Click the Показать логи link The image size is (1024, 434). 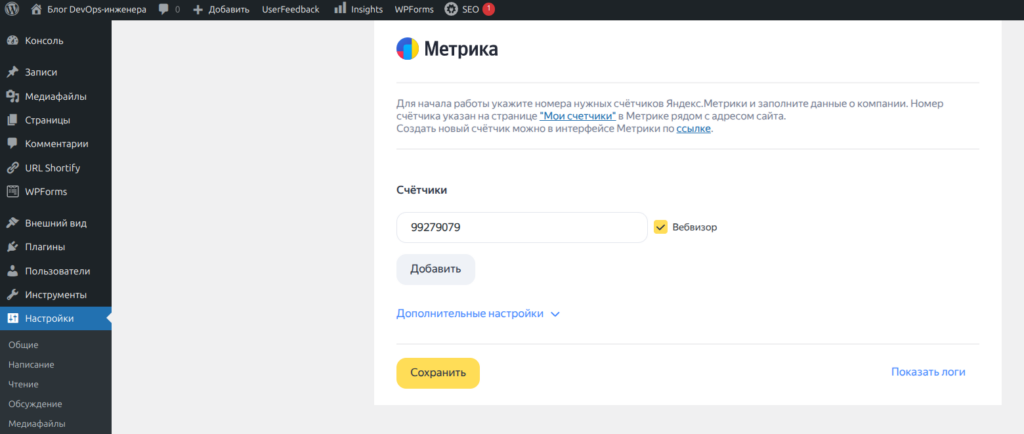pos(927,372)
